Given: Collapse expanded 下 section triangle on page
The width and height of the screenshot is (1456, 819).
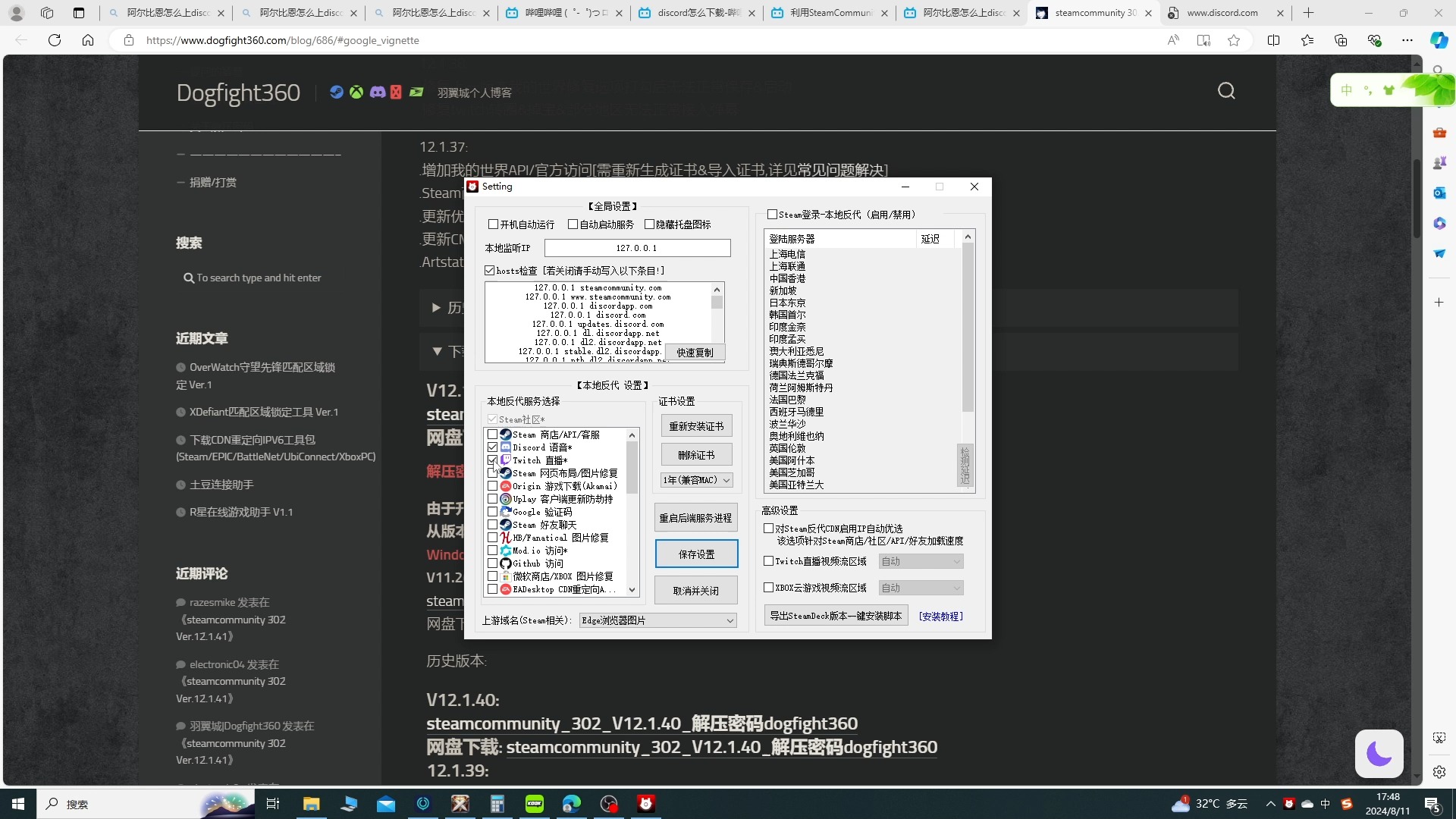Looking at the screenshot, I should click(437, 351).
